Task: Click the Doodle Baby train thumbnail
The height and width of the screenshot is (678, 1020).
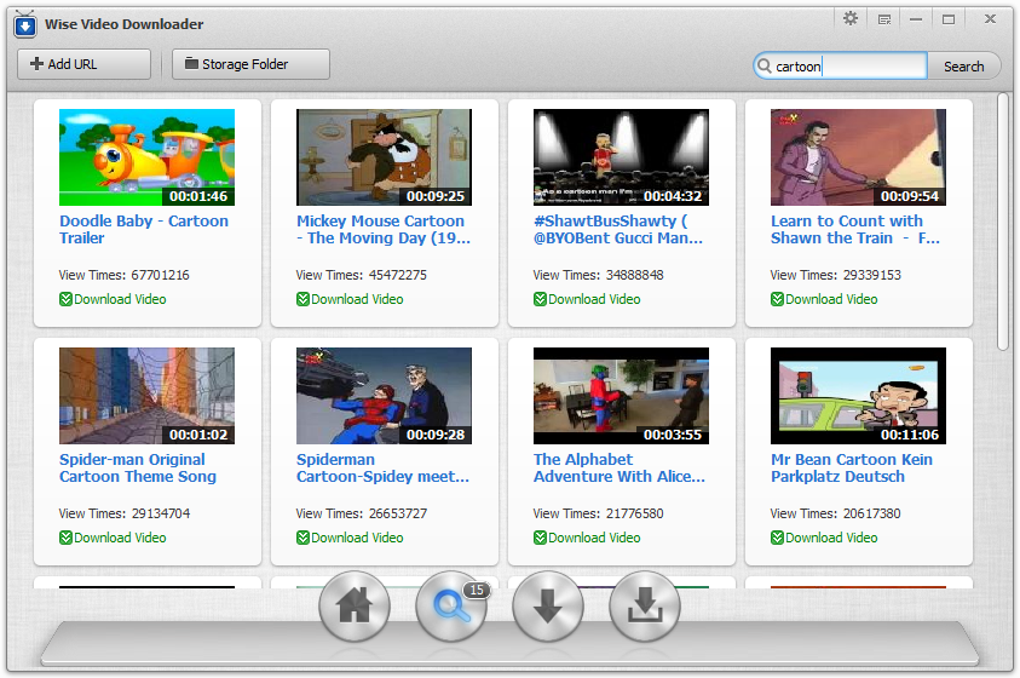Action: coord(147,157)
